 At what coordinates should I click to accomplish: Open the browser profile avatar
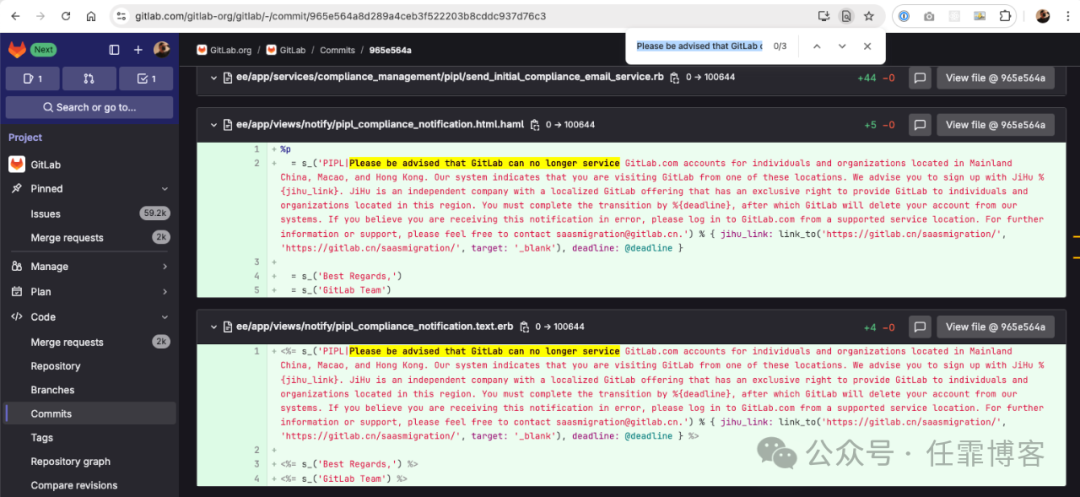[x=1043, y=16]
